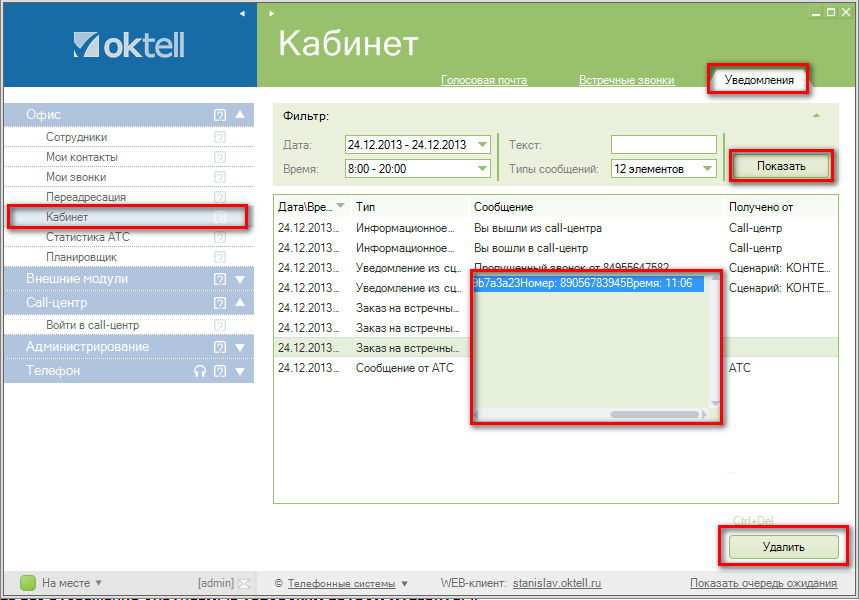Click the help icon next to Call-центр

220,303
